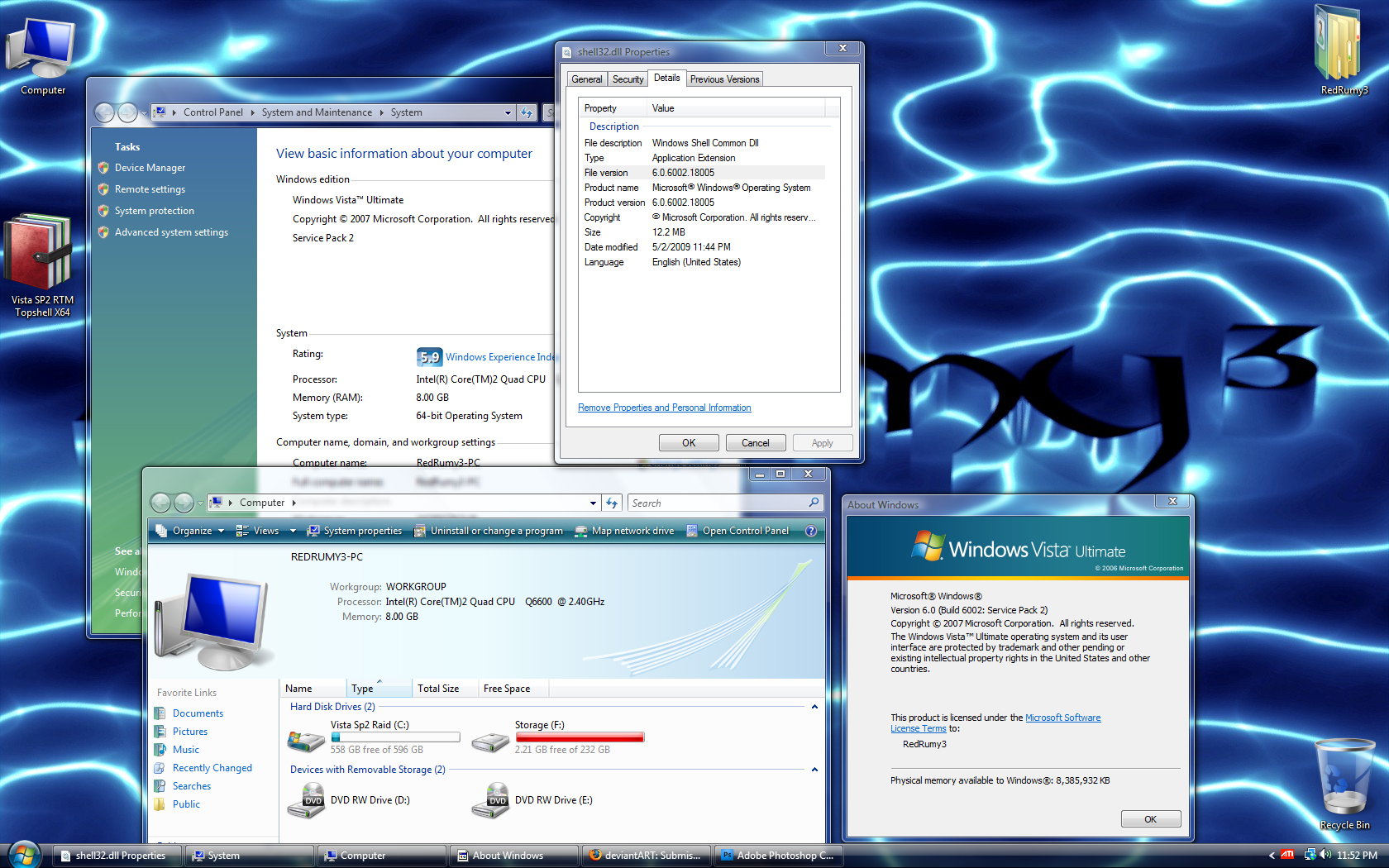The image size is (1389, 868).
Task: Click Cancel in shell32.dll Properties
Action: pos(756,443)
